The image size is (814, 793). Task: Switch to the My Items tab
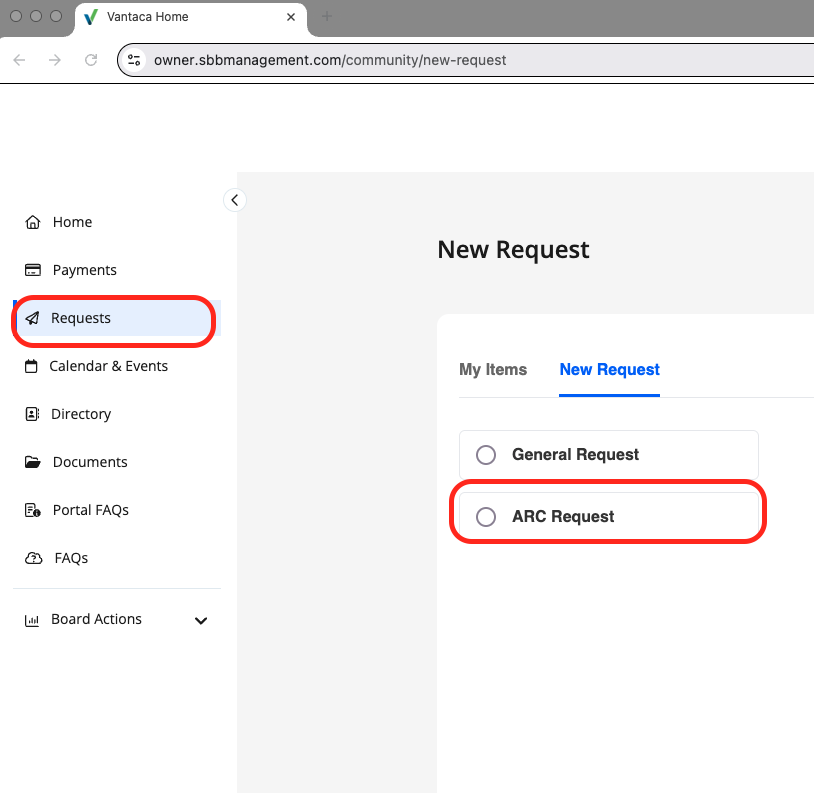pyautogui.click(x=493, y=370)
